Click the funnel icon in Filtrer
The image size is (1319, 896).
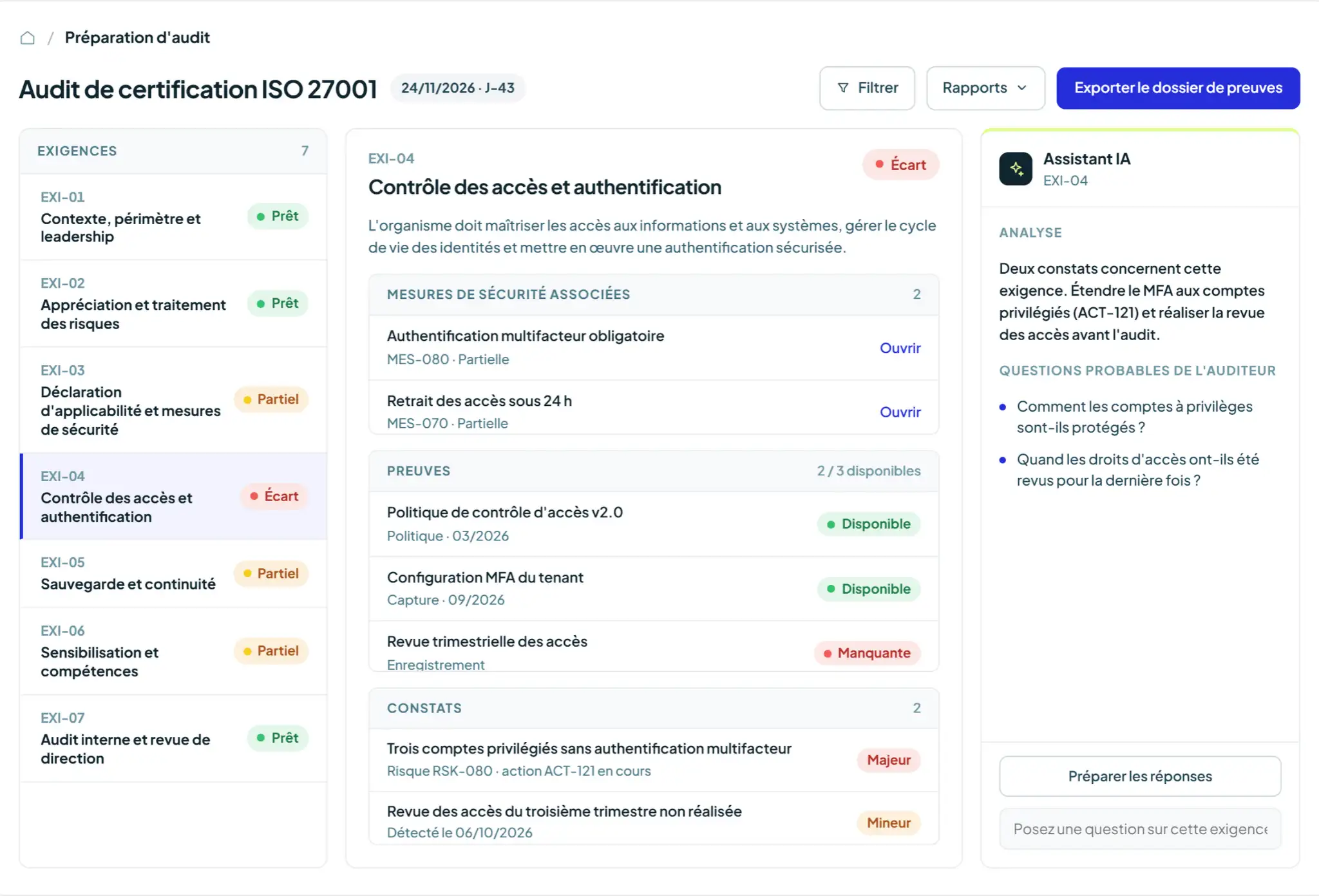coord(843,88)
